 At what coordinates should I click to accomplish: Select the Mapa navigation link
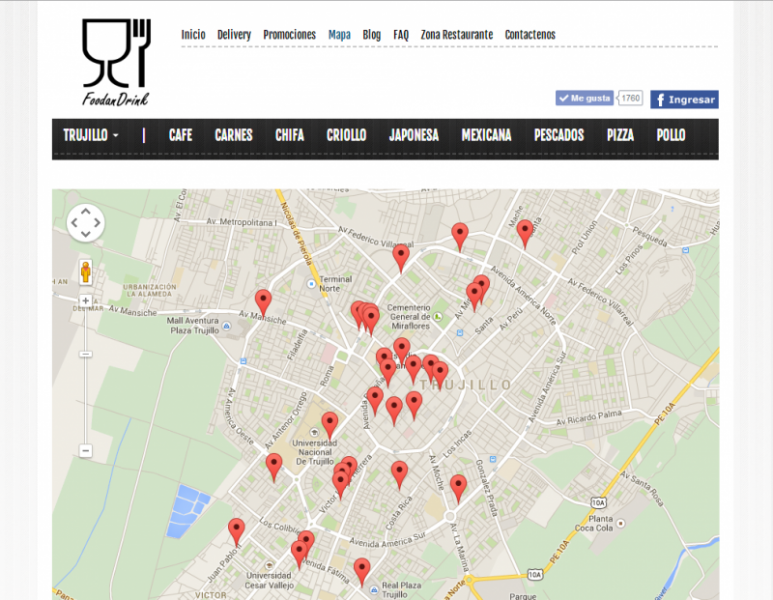pos(339,35)
